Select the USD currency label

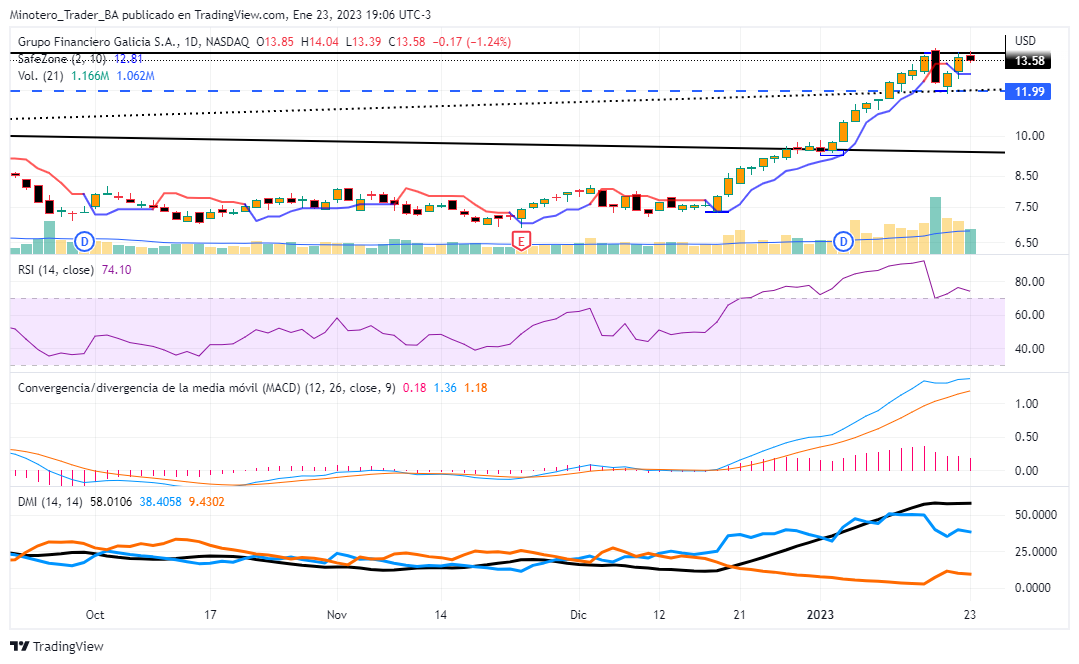1025,41
